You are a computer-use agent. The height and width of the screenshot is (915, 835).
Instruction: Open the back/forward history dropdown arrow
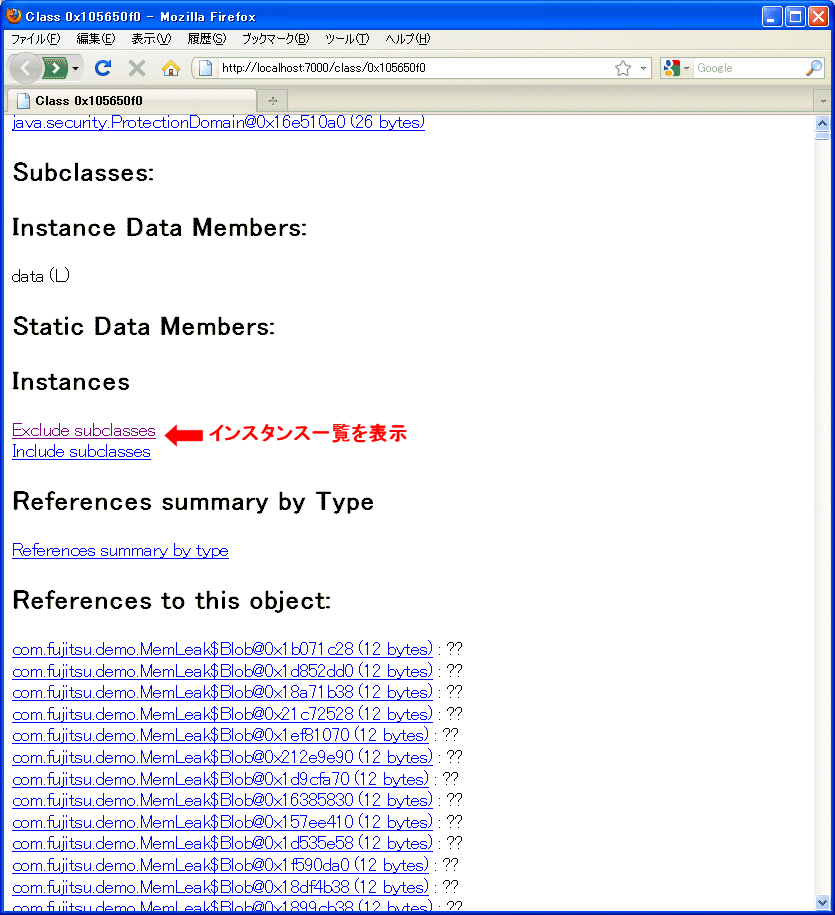pyautogui.click(x=75, y=68)
